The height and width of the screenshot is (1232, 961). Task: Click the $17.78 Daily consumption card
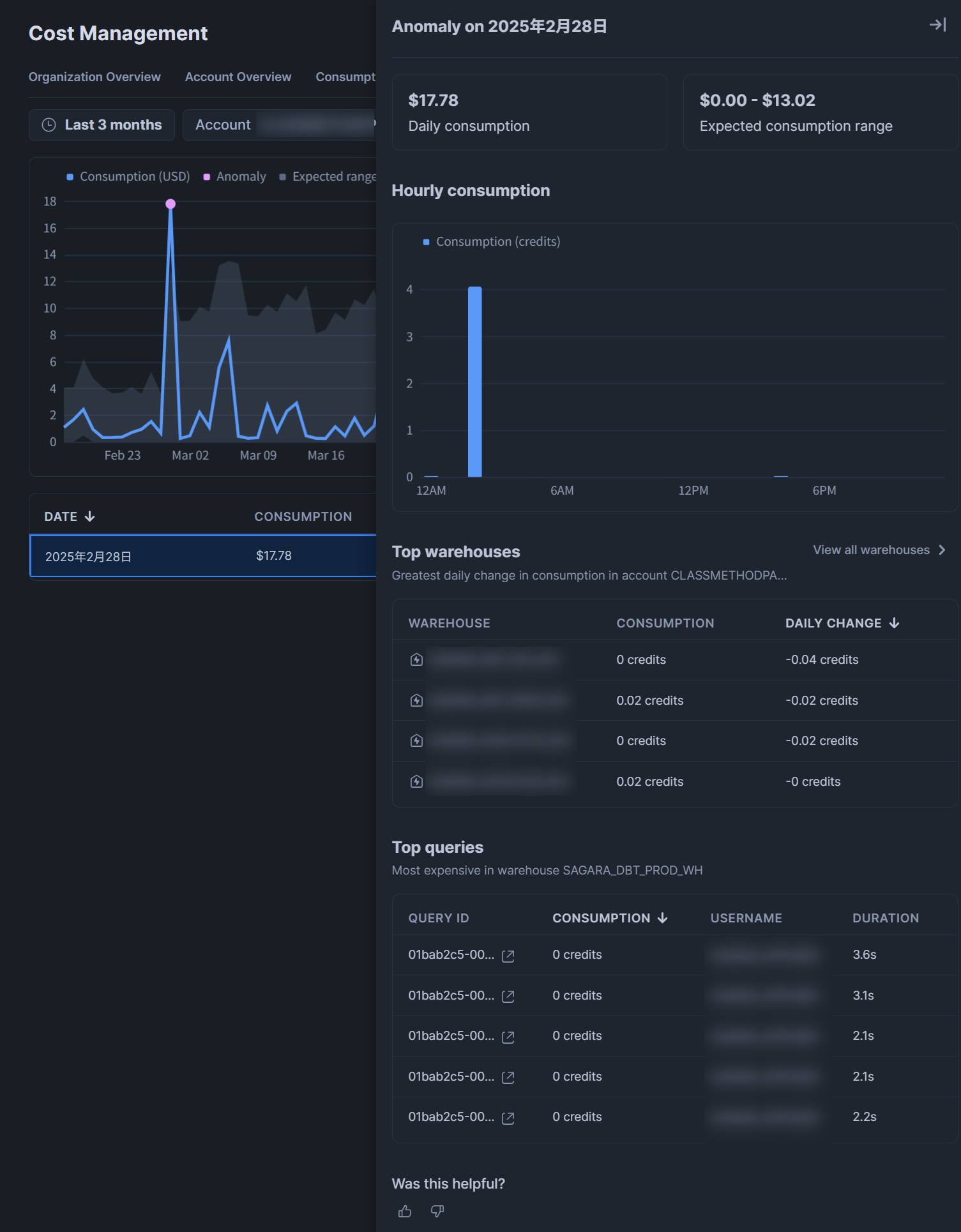[529, 112]
